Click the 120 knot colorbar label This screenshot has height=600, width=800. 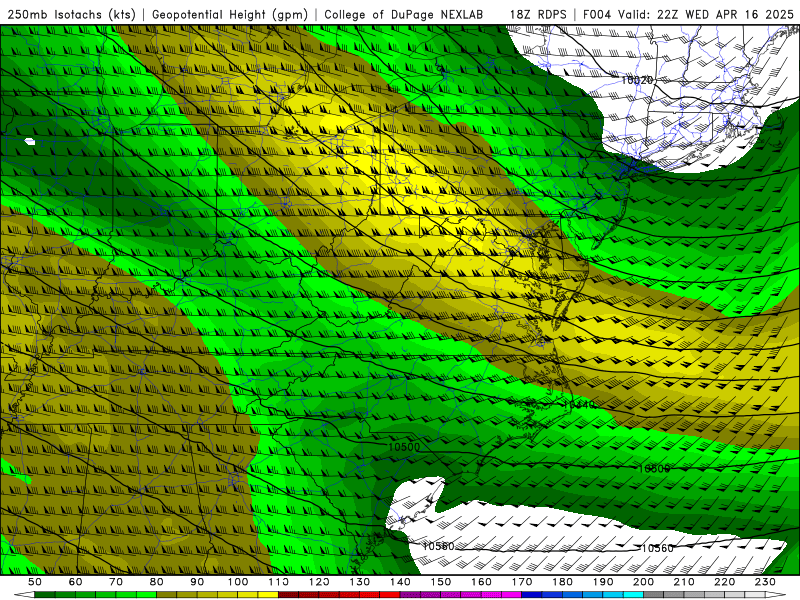click(x=319, y=582)
